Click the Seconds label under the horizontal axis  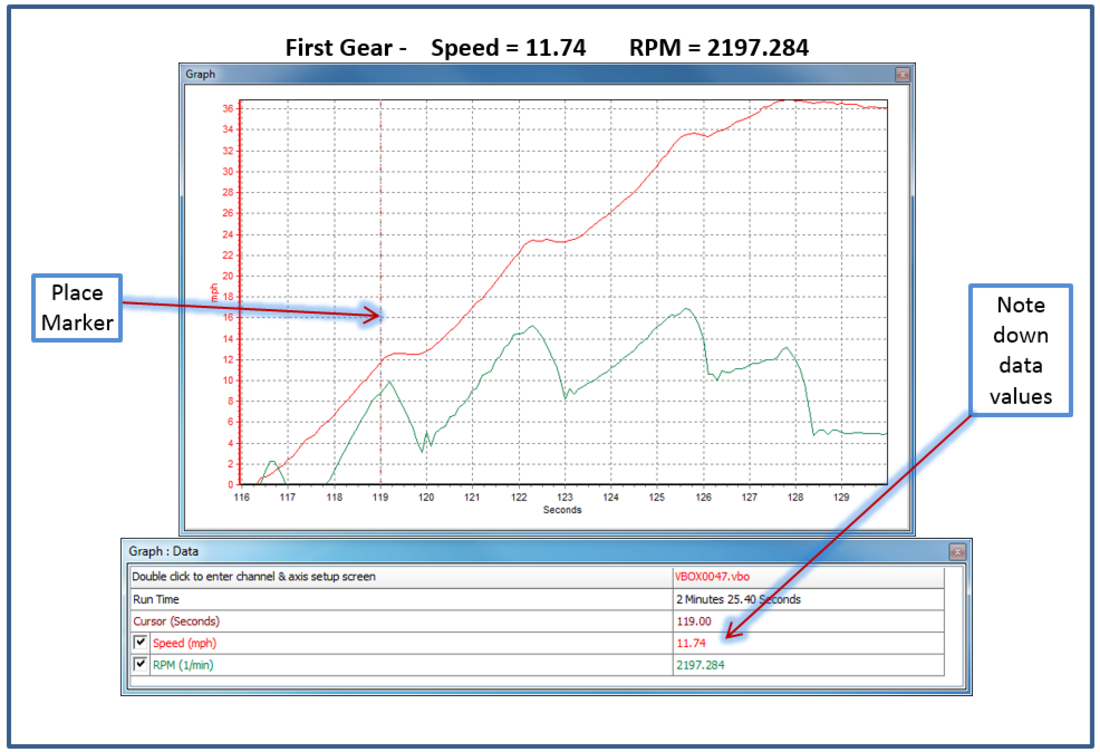pos(563,509)
